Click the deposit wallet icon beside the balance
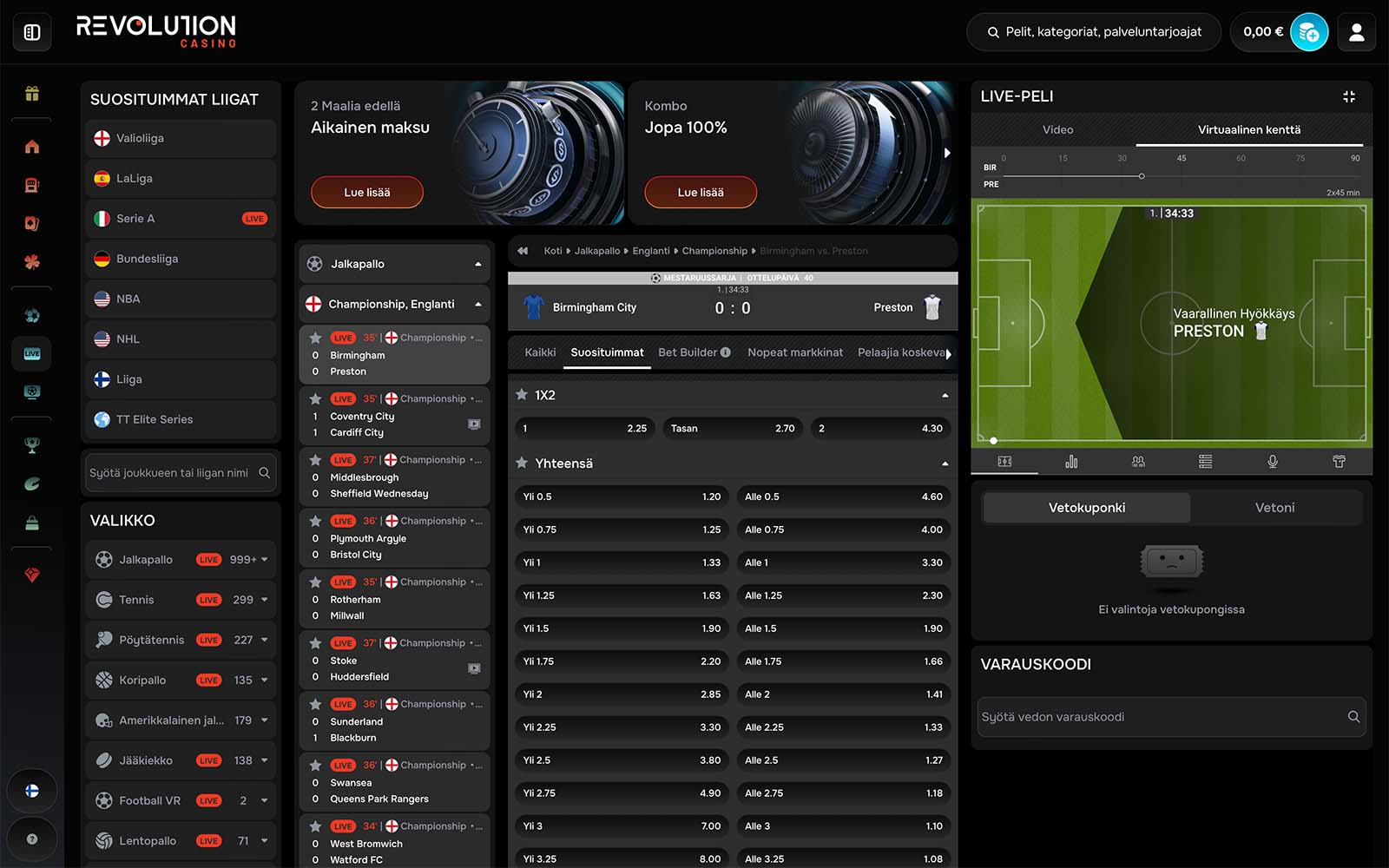 [1308, 33]
